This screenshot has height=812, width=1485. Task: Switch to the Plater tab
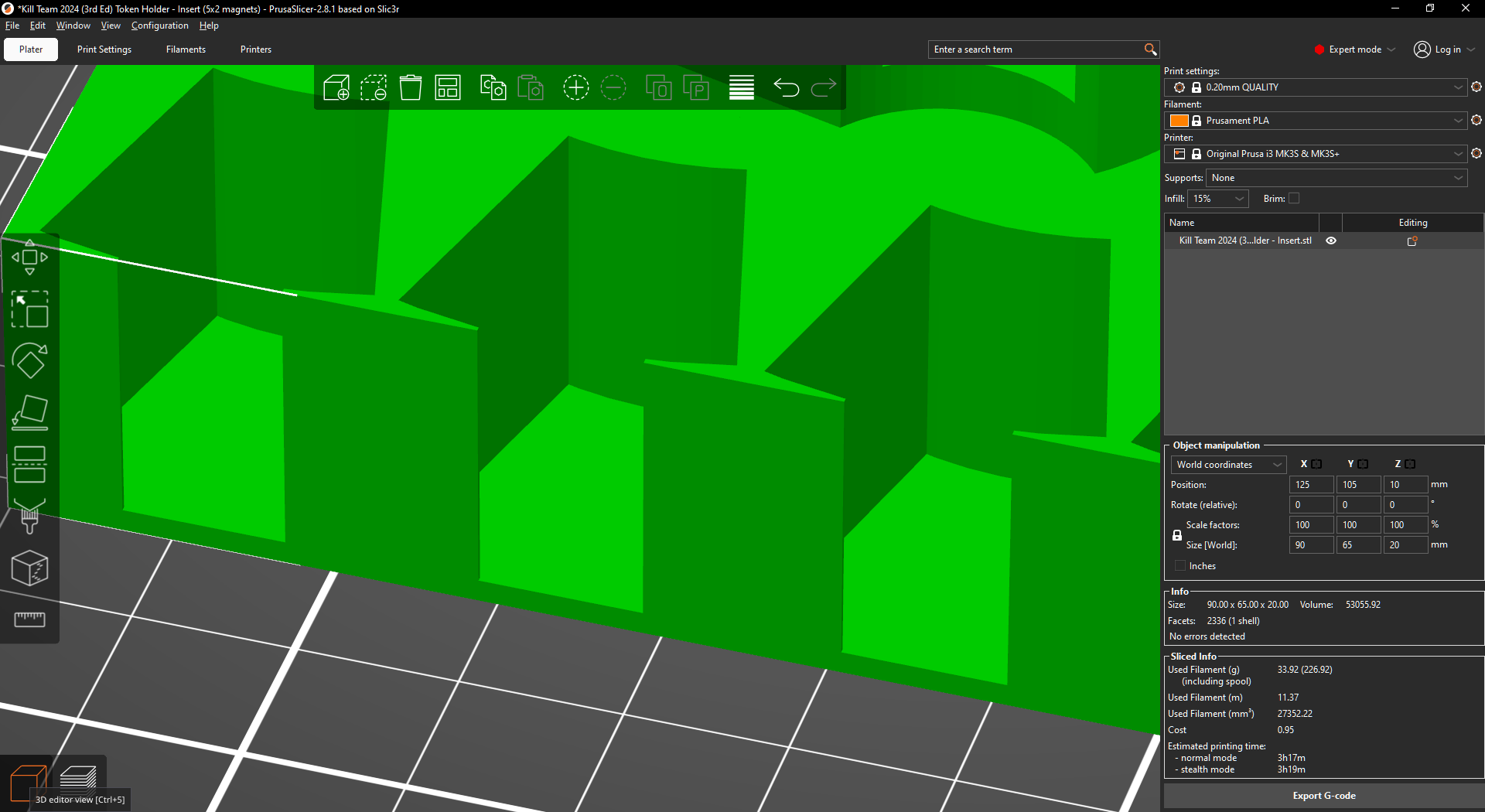coord(31,49)
